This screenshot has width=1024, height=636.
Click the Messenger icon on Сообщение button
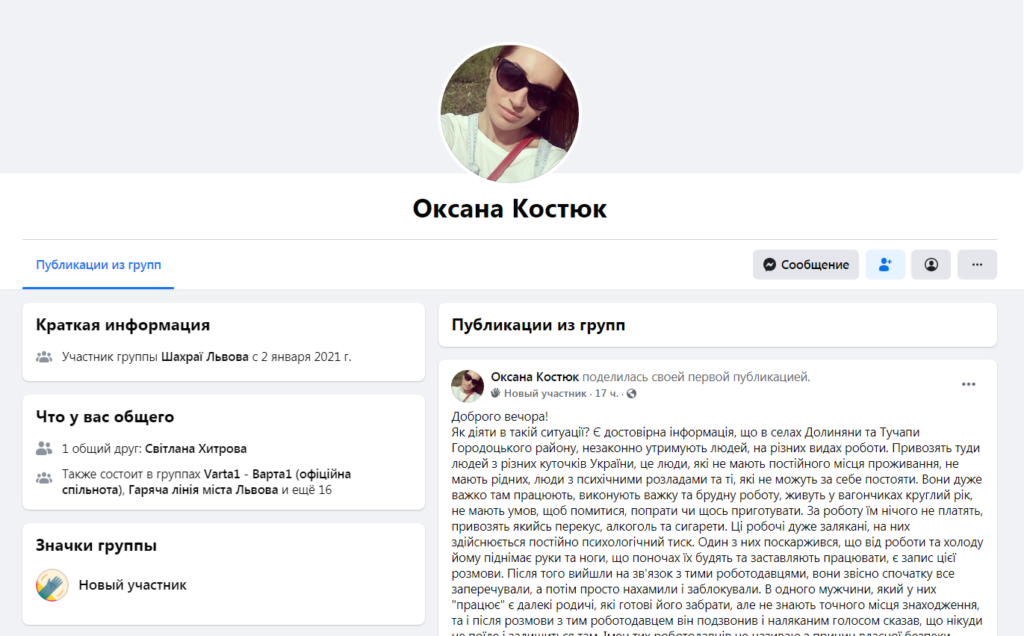[770, 265]
